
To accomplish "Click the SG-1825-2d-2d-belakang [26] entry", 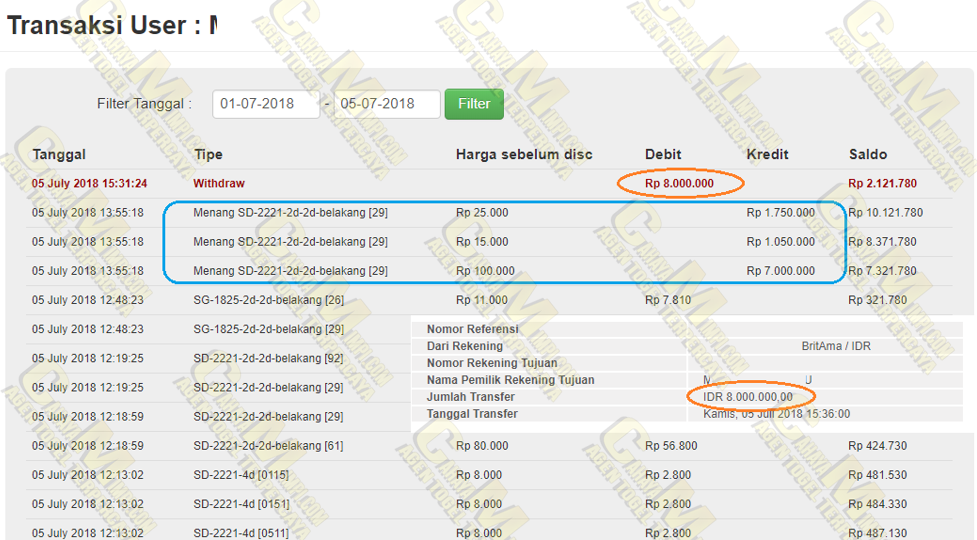I will 268,300.
